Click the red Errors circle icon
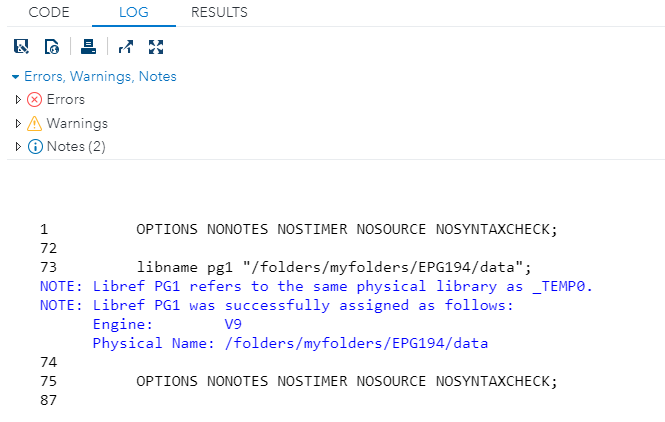The height and width of the screenshot is (422, 665). click(35, 100)
